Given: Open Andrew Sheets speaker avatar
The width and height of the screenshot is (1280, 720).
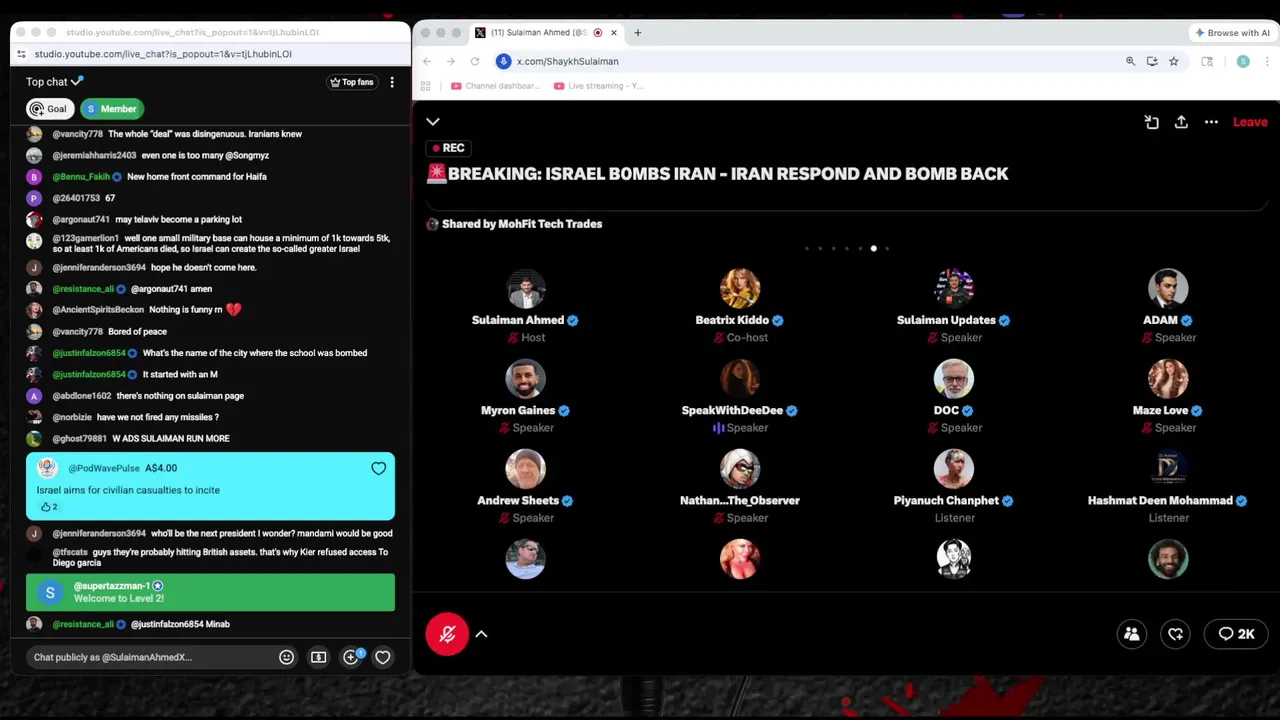Looking at the screenshot, I should (525, 469).
